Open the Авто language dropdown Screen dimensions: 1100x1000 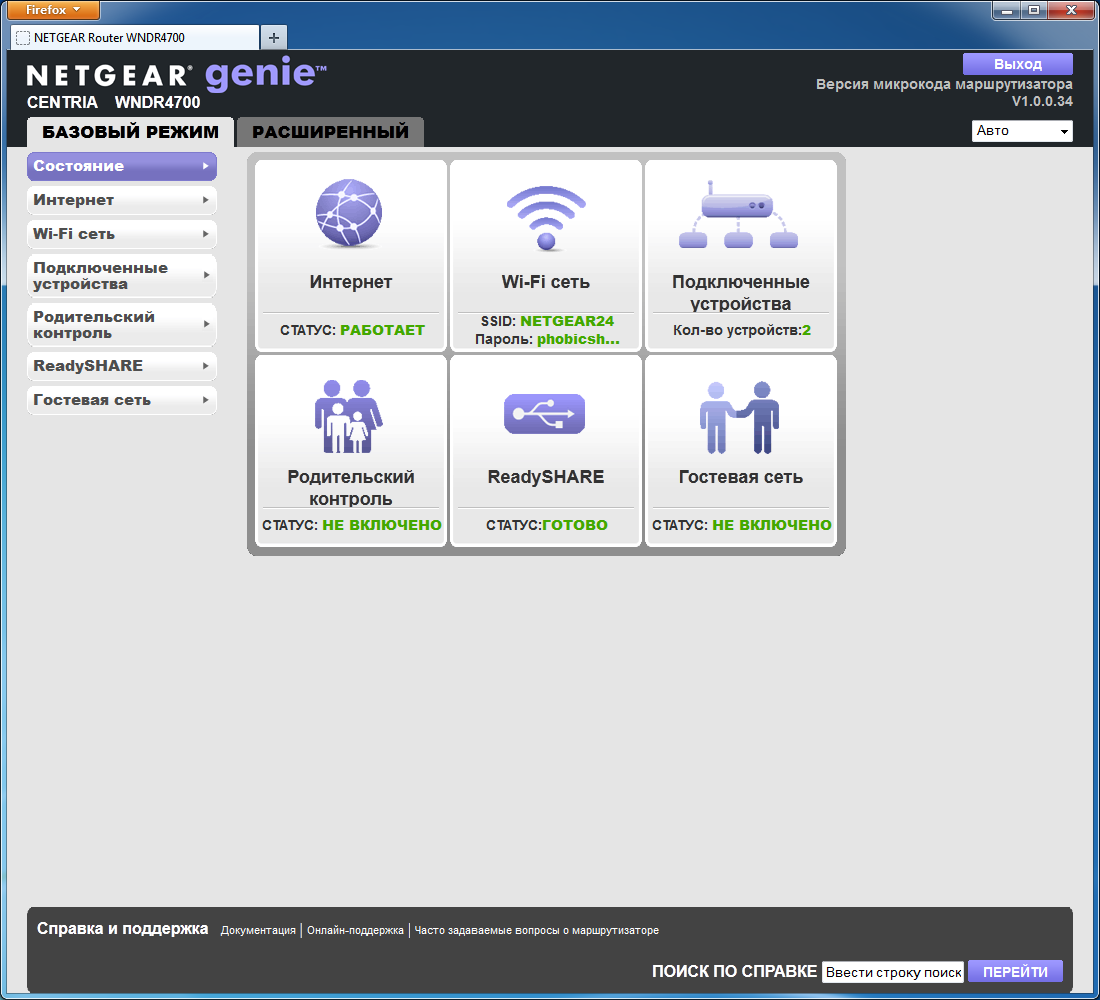tap(1021, 131)
